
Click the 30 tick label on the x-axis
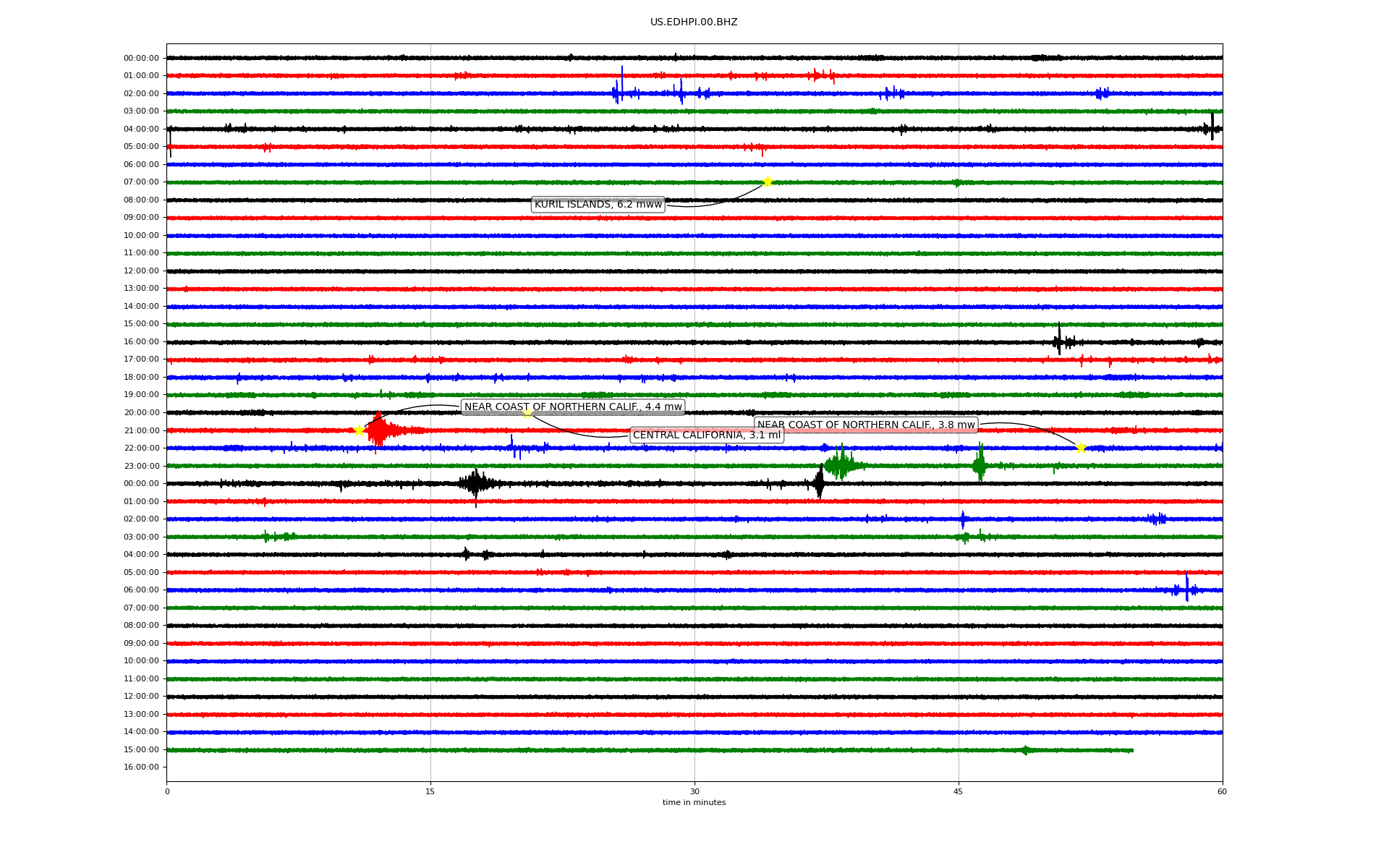[694, 791]
